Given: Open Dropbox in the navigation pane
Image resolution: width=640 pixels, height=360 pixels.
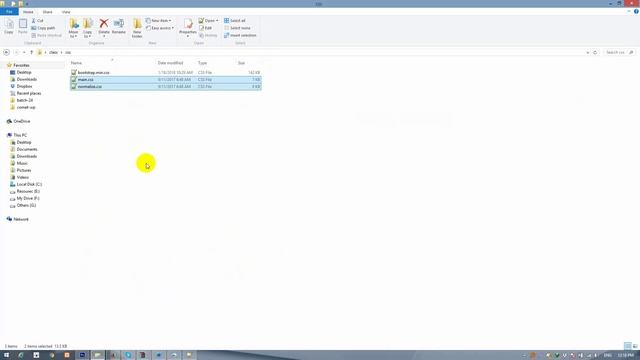Looking at the screenshot, I should [x=24, y=86].
